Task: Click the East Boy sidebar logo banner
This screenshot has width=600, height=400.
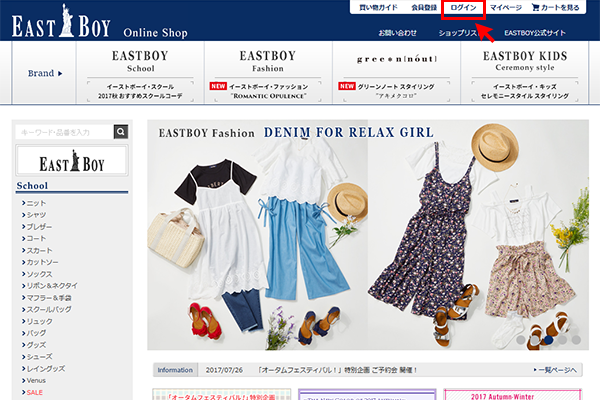Action: click(71, 162)
